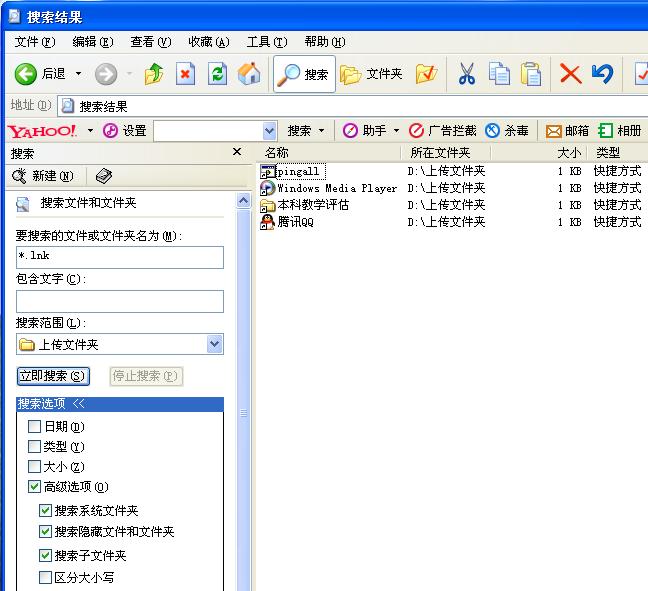This screenshot has width=648, height=591.
Task: Close the 搜索 side pane
Action: pyautogui.click(x=237, y=152)
